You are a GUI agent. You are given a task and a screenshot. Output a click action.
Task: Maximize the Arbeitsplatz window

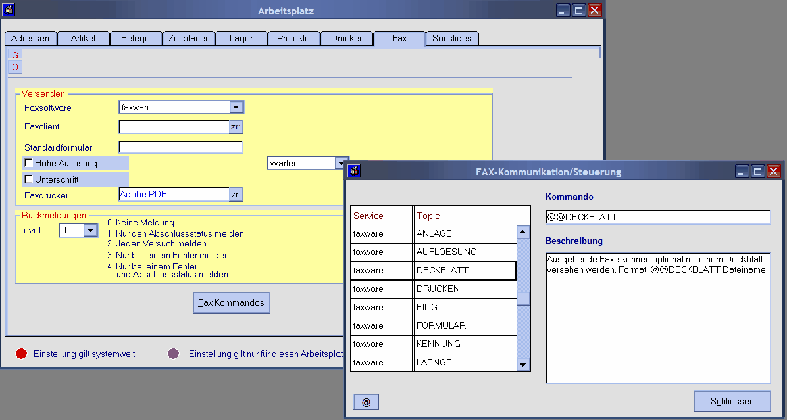pyautogui.click(x=579, y=10)
